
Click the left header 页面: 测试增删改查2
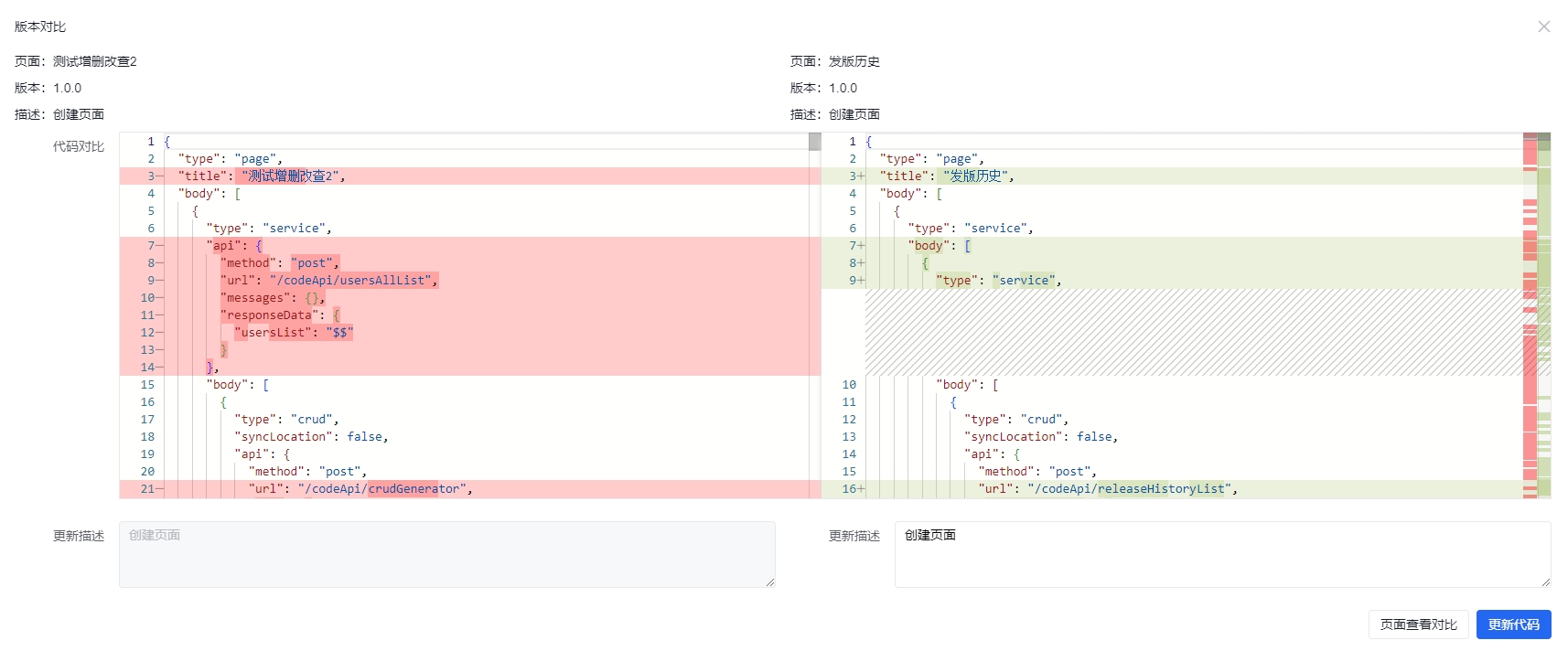(x=76, y=61)
